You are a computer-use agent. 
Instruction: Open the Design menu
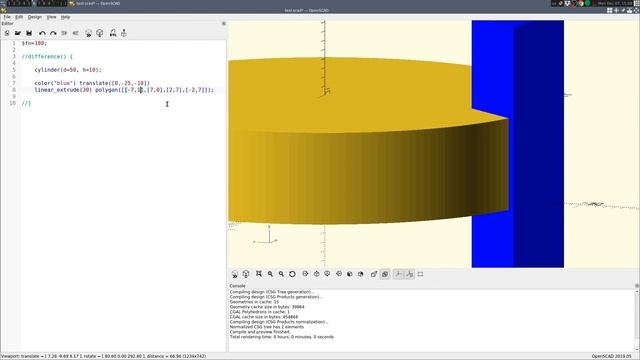pyautogui.click(x=35, y=17)
